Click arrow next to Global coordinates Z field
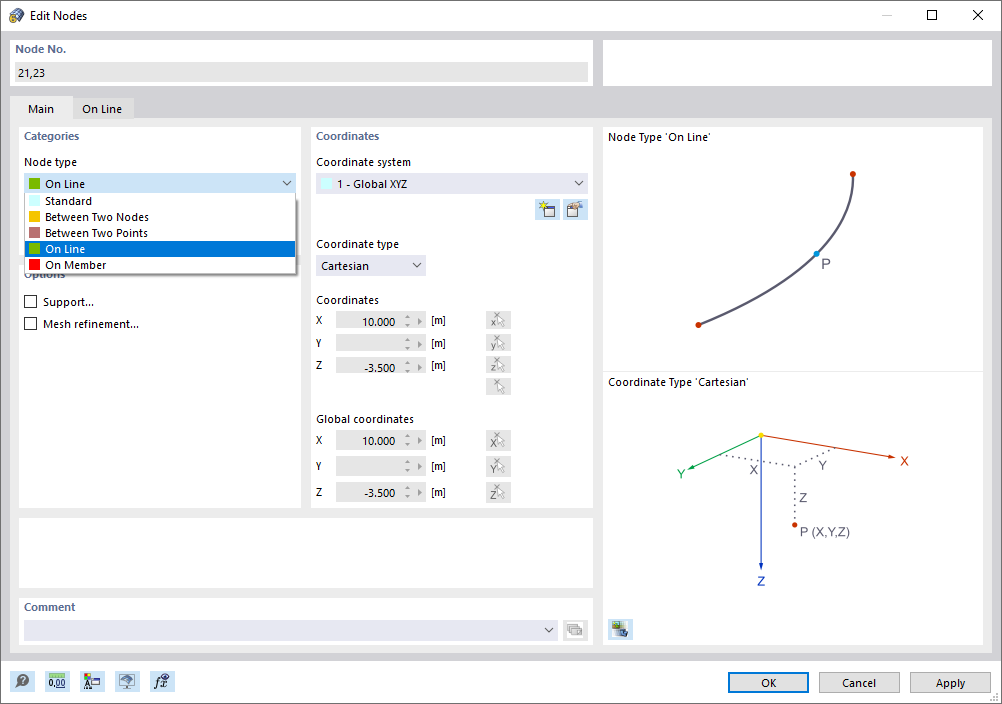 tap(420, 493)
